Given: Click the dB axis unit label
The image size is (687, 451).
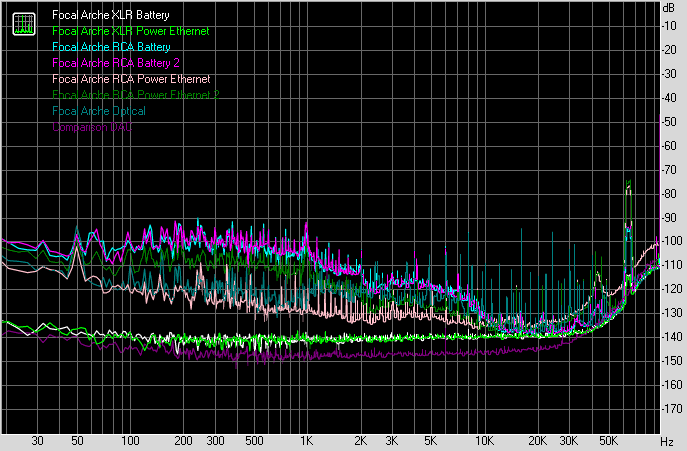Looking at the screenshot, I should [669, 8].
